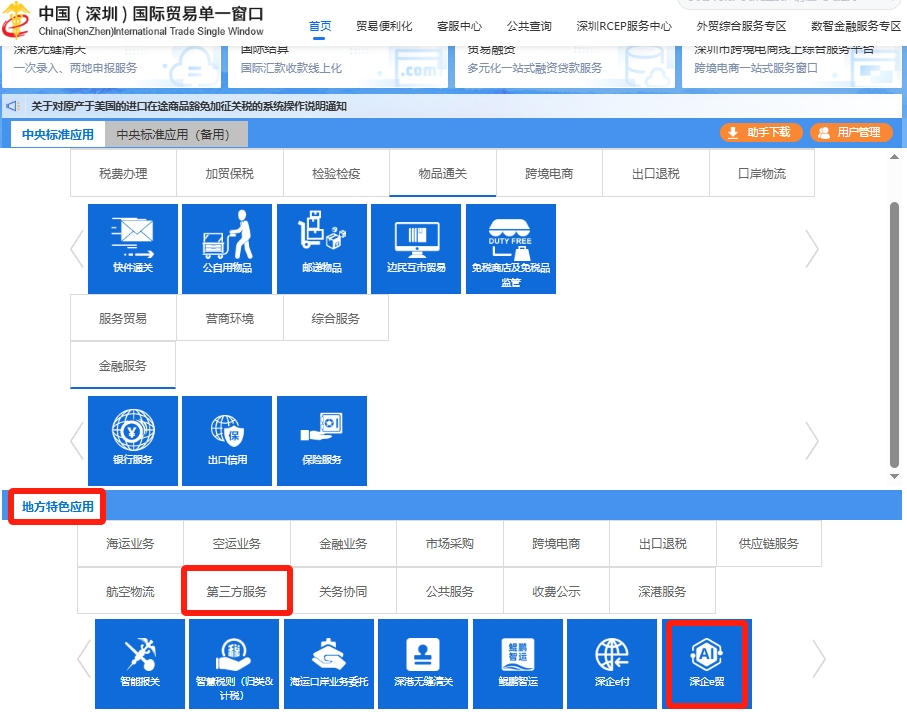
Task: Click the 助手下载 button
Action: pyautogui.click(x=760, y=131)
